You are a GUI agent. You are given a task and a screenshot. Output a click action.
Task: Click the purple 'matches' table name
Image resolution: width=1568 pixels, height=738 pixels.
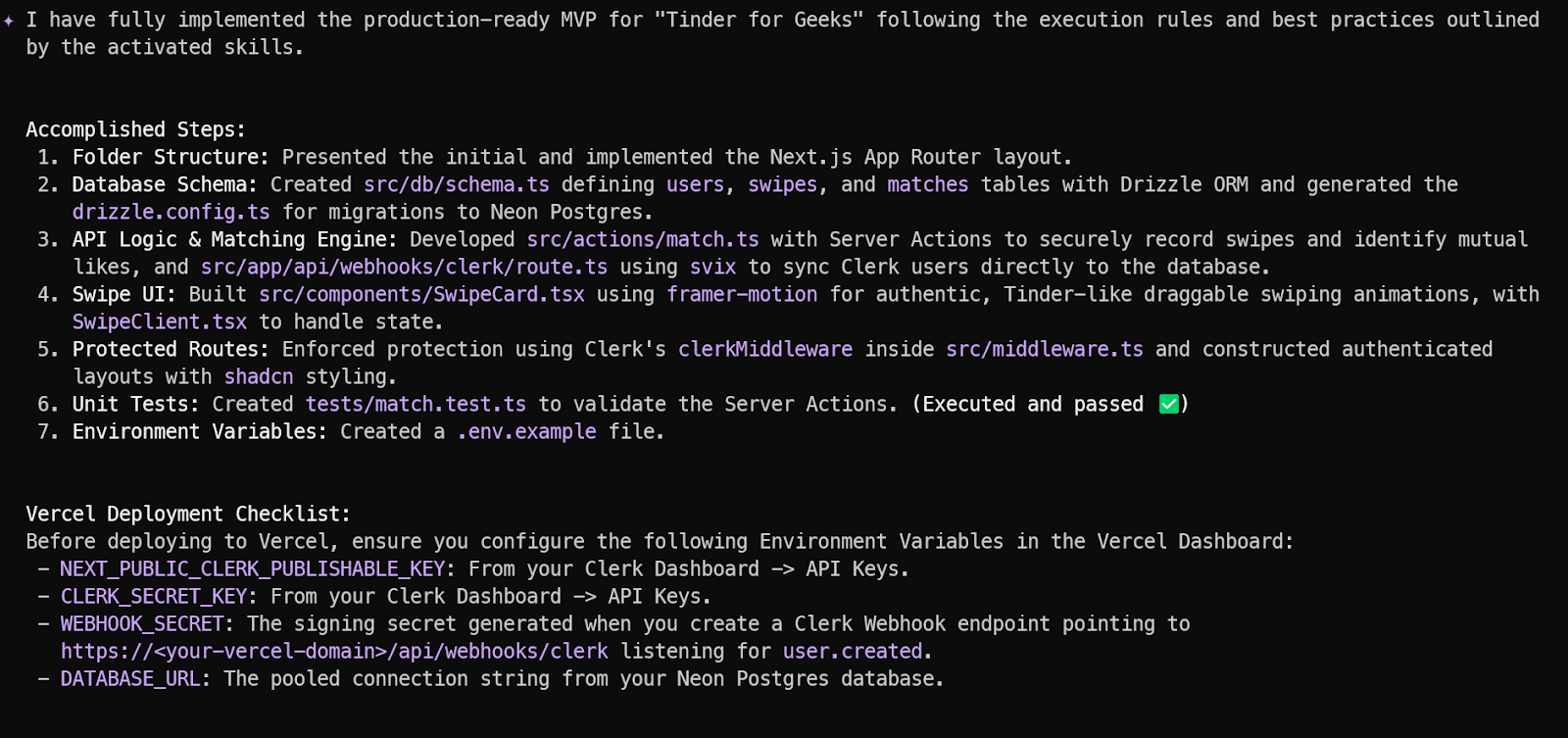tap(928, 184)
